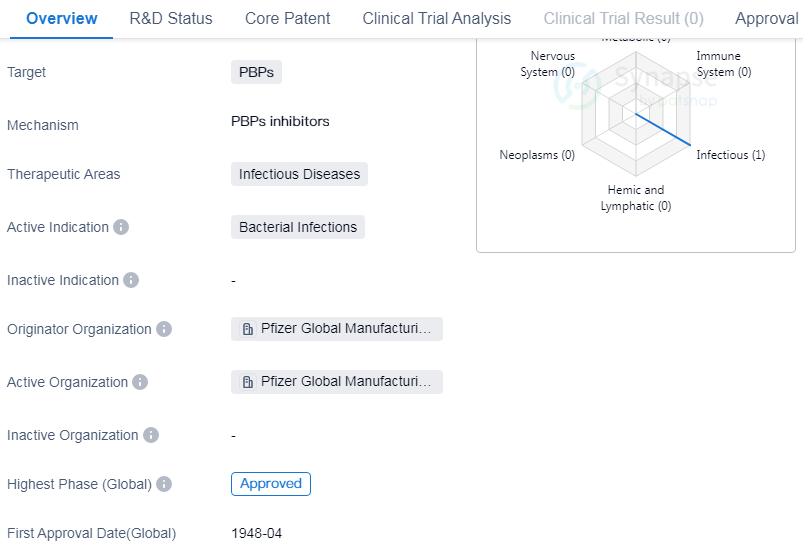Click building icon in Originator Organization tag
The image size is (803, 541).
pos(248,329)
